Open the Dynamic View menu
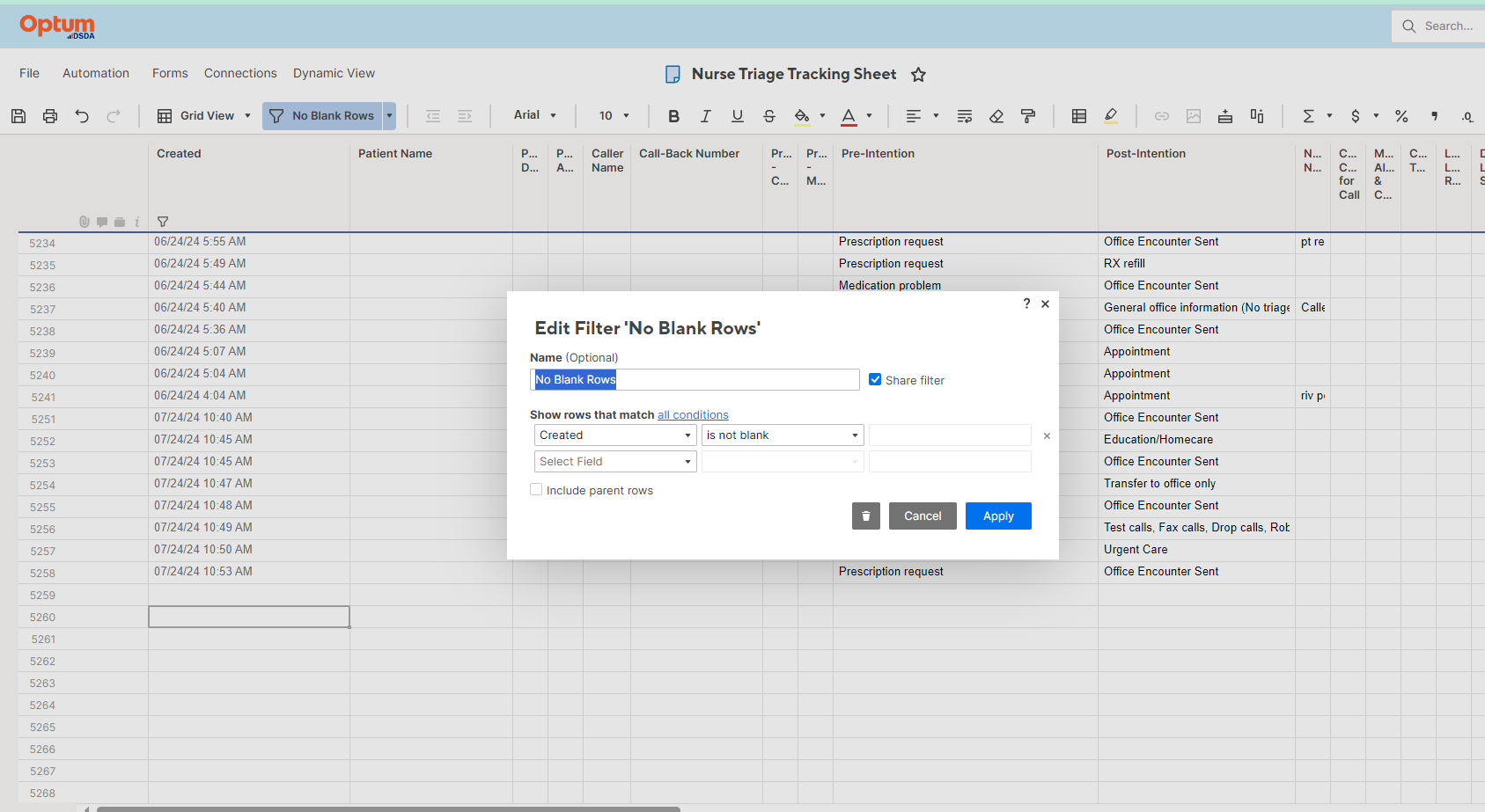The image size is (1485, 812). pos(334,73)
